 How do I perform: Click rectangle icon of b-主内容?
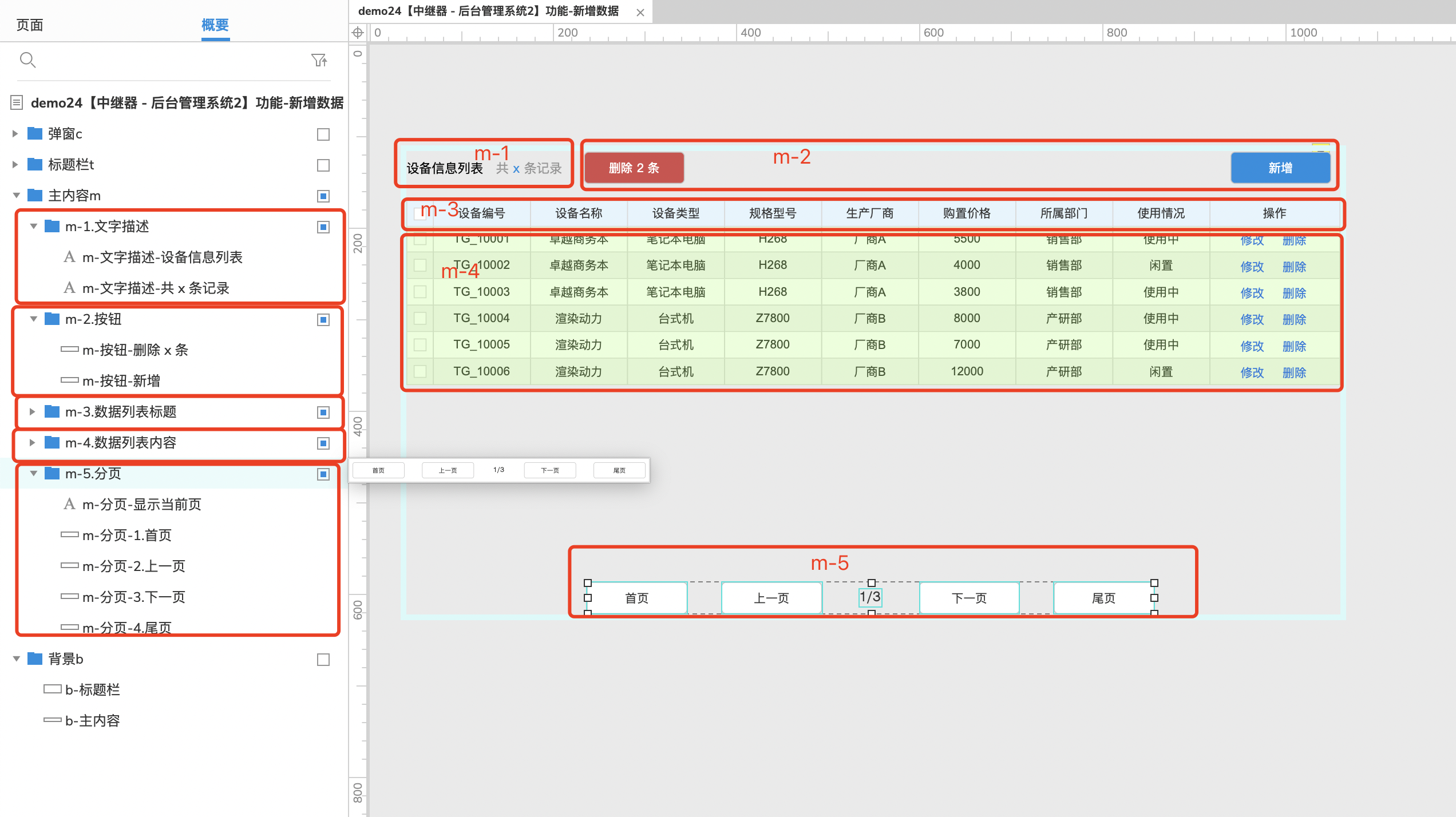53,720
